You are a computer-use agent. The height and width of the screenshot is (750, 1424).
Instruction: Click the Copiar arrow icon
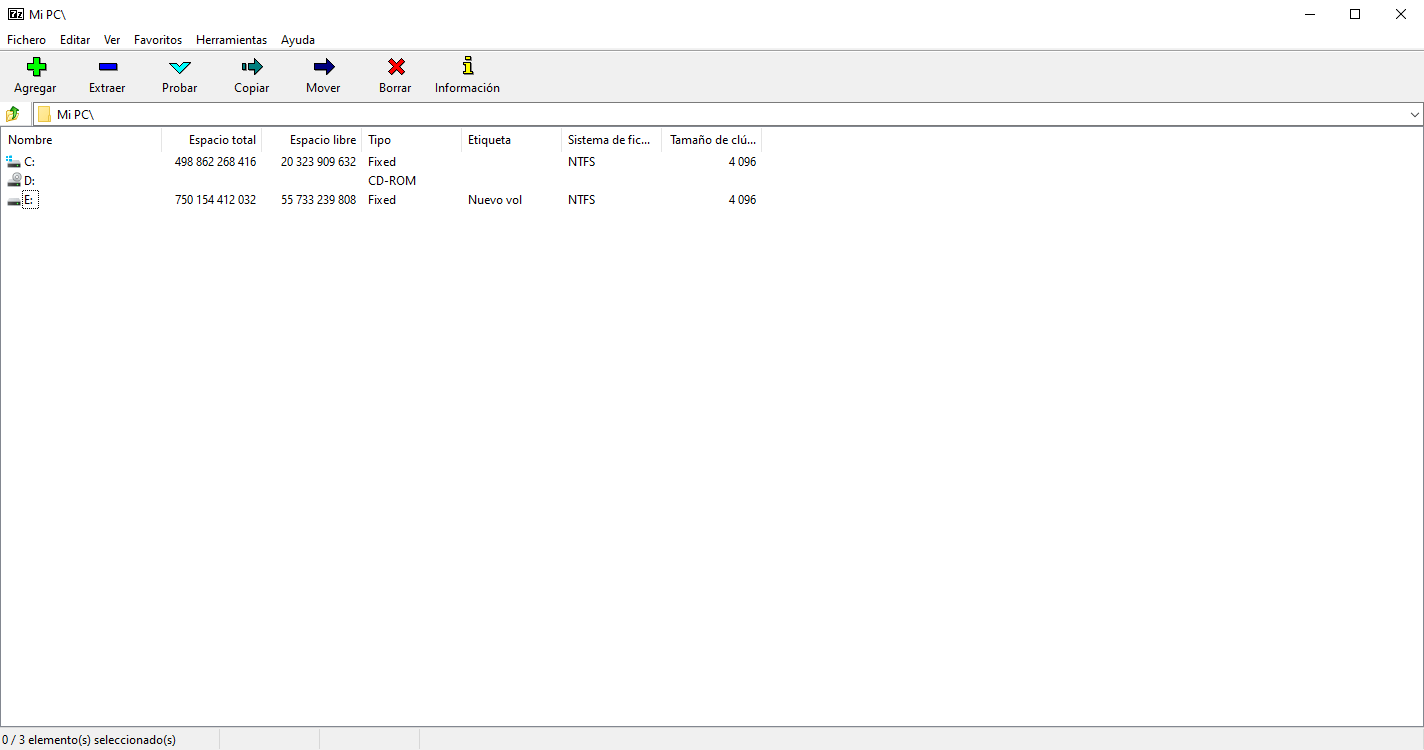coord(252,67)
